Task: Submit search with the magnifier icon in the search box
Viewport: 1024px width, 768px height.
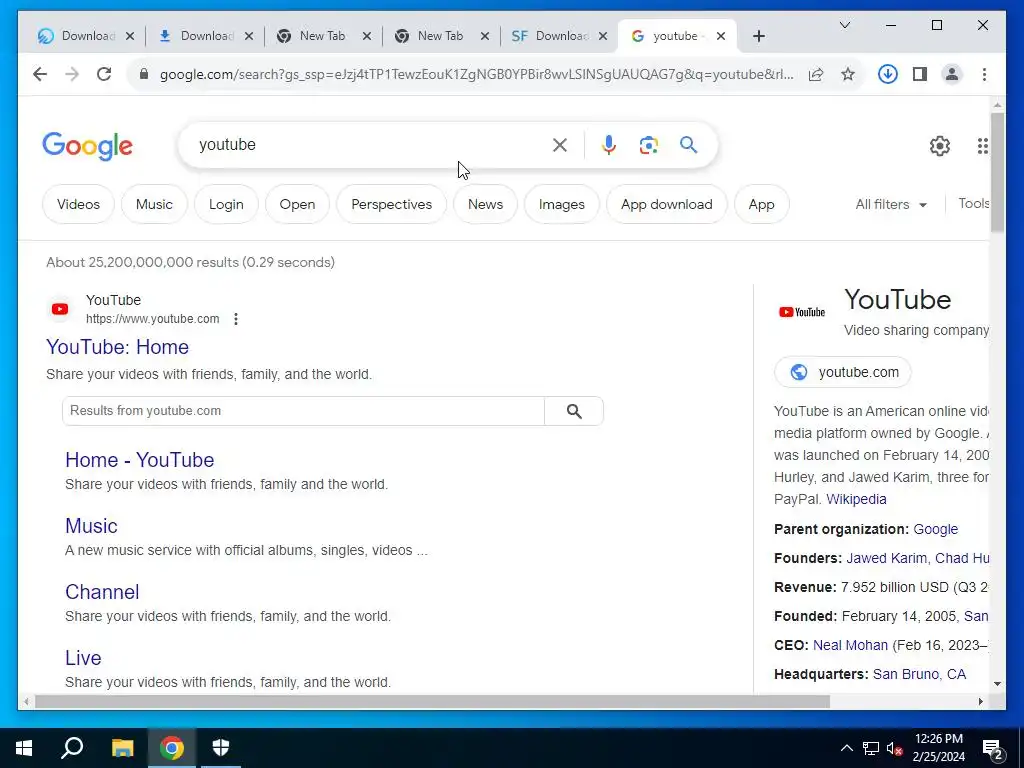Action: (x=688, y=144)
